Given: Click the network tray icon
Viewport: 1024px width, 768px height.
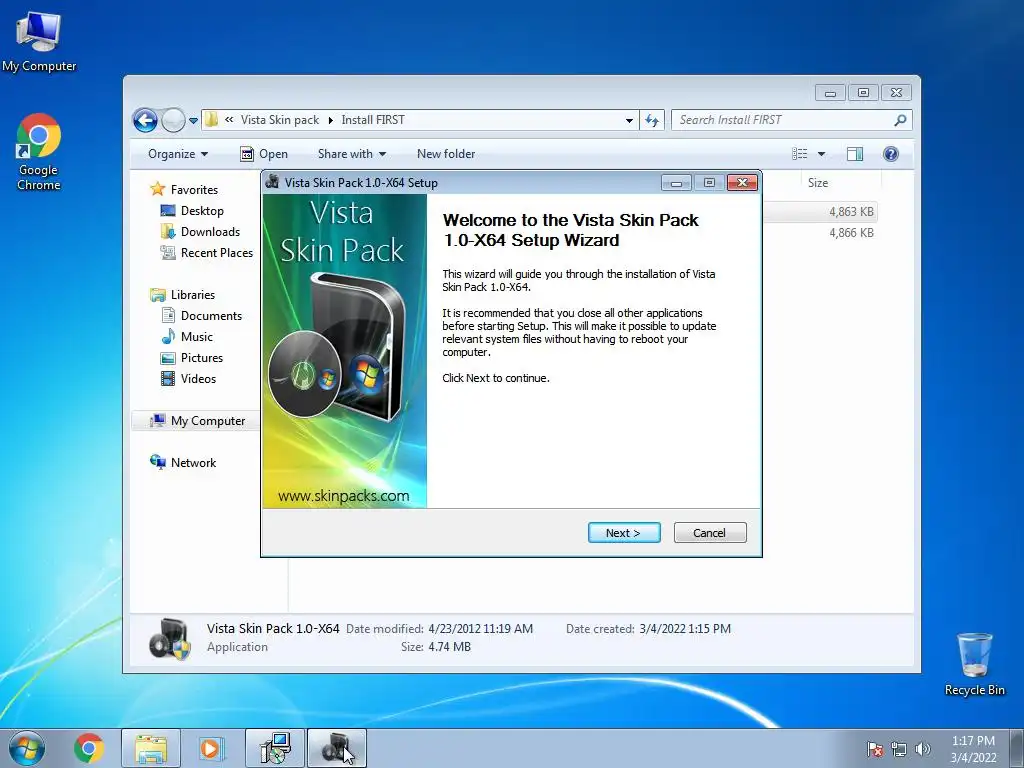Looking at the screenshot, I should [x=899, y=749].
